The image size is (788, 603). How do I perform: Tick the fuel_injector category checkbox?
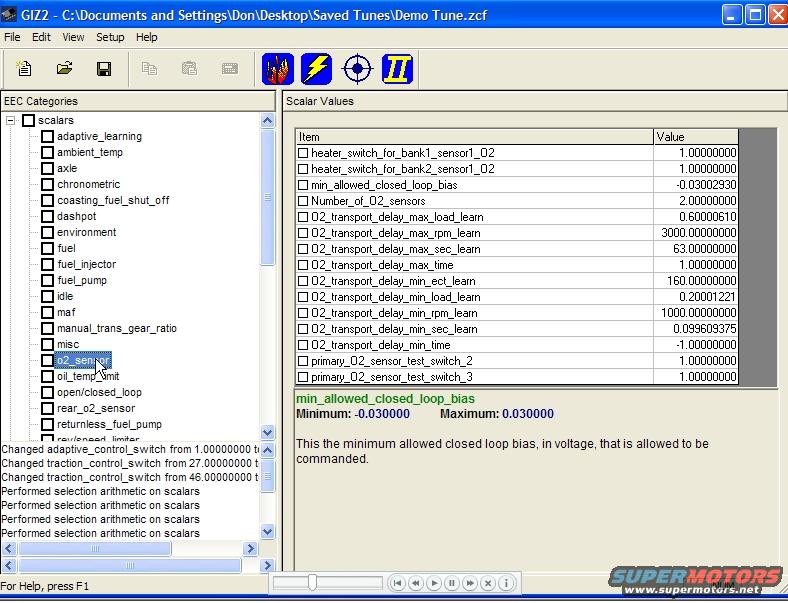pos(47,265)
